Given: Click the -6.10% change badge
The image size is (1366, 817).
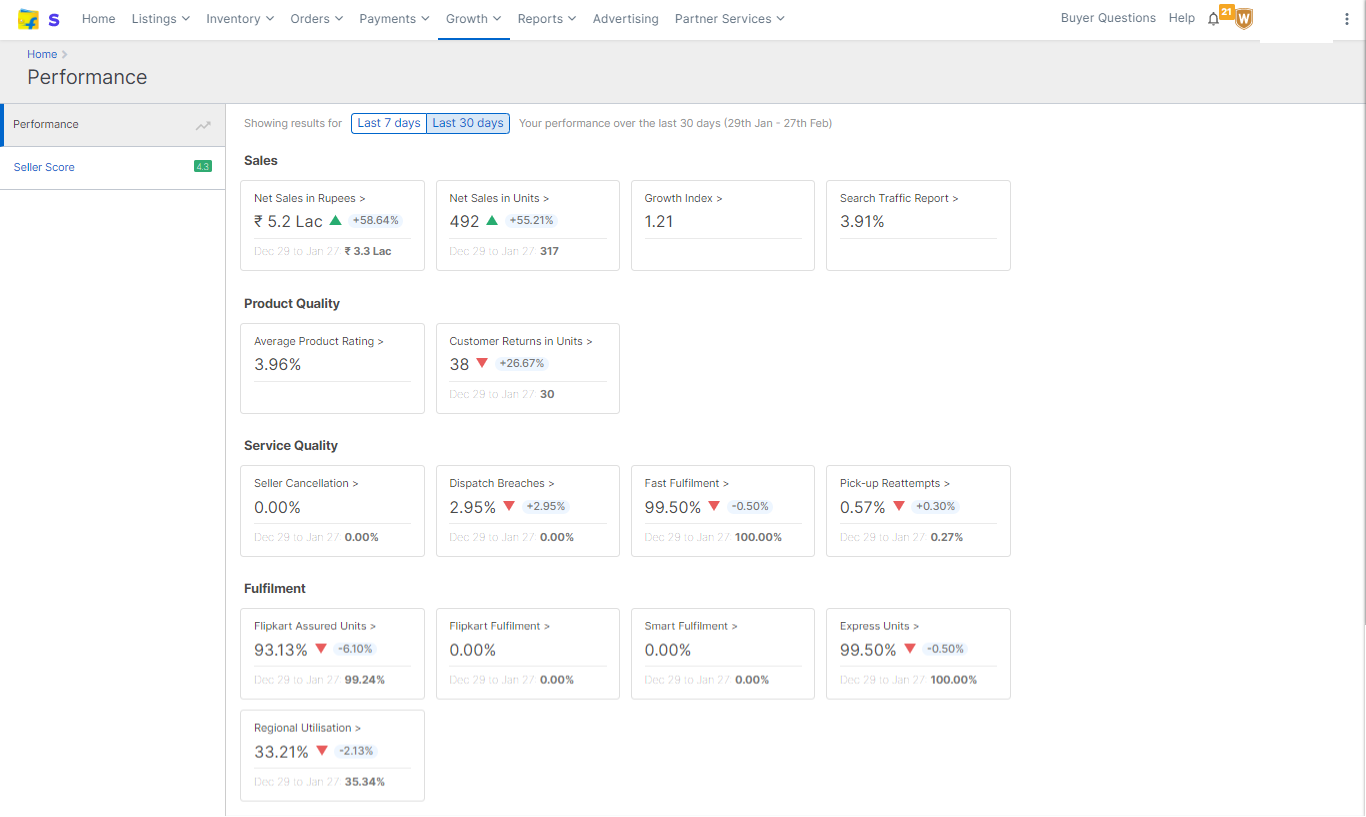Looking at the screenshot, I should tap(355, 649).
